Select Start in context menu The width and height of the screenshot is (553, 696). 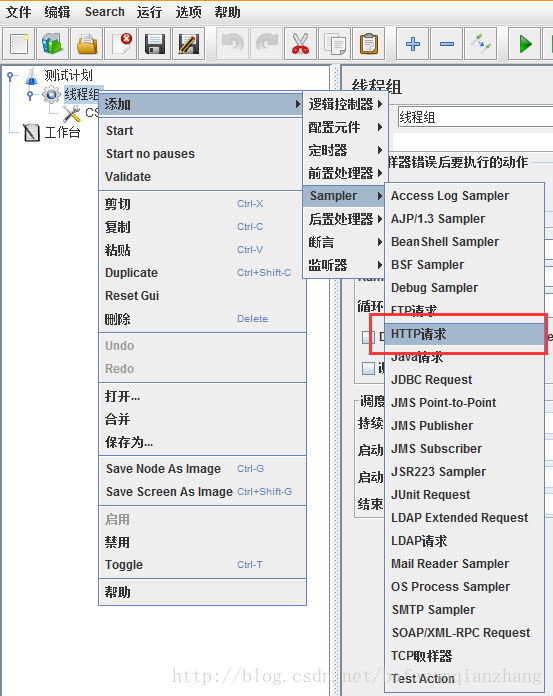click(202, 131)
